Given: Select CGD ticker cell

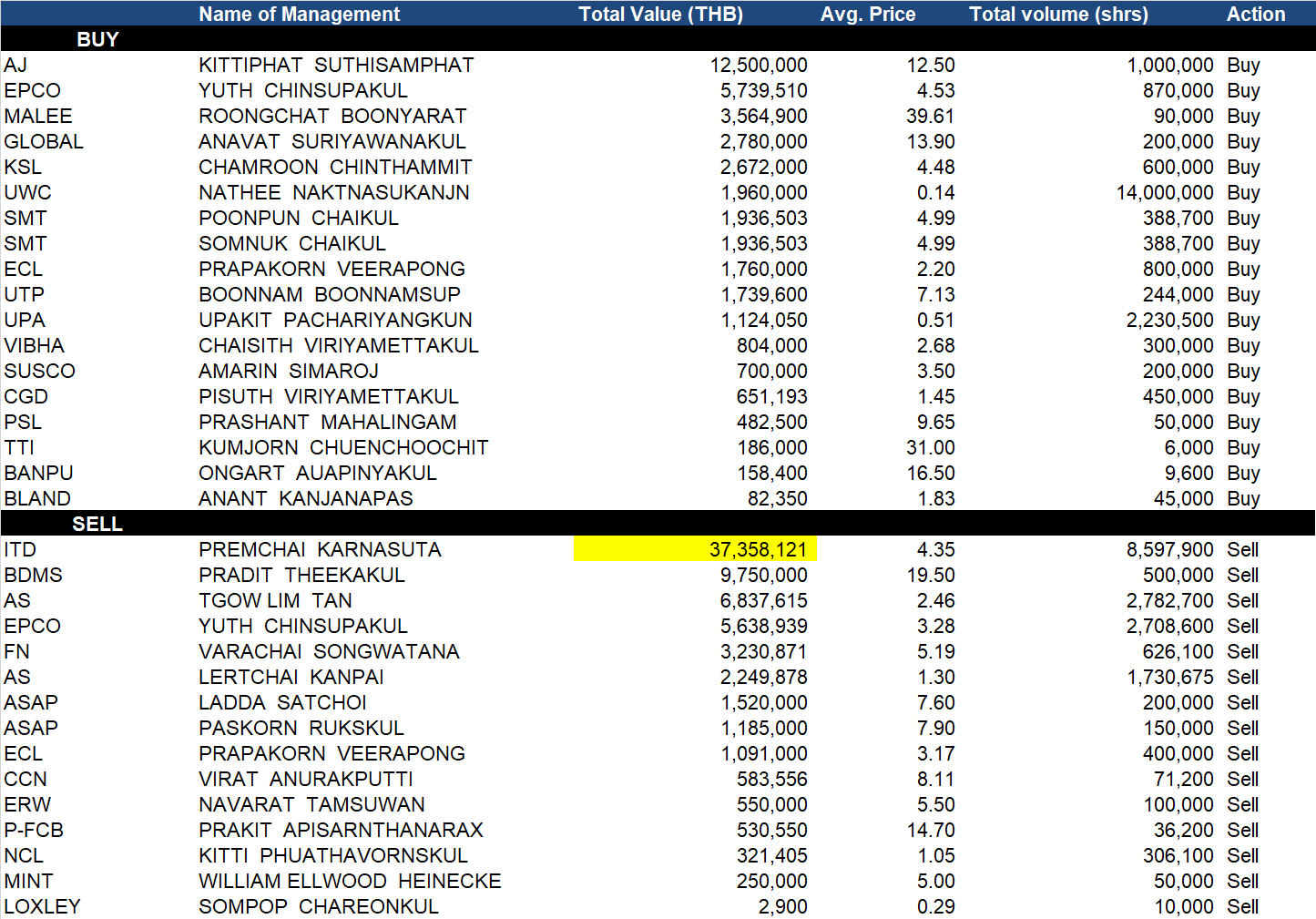Looking at the screenshot, I should click(x=26, y=396).
